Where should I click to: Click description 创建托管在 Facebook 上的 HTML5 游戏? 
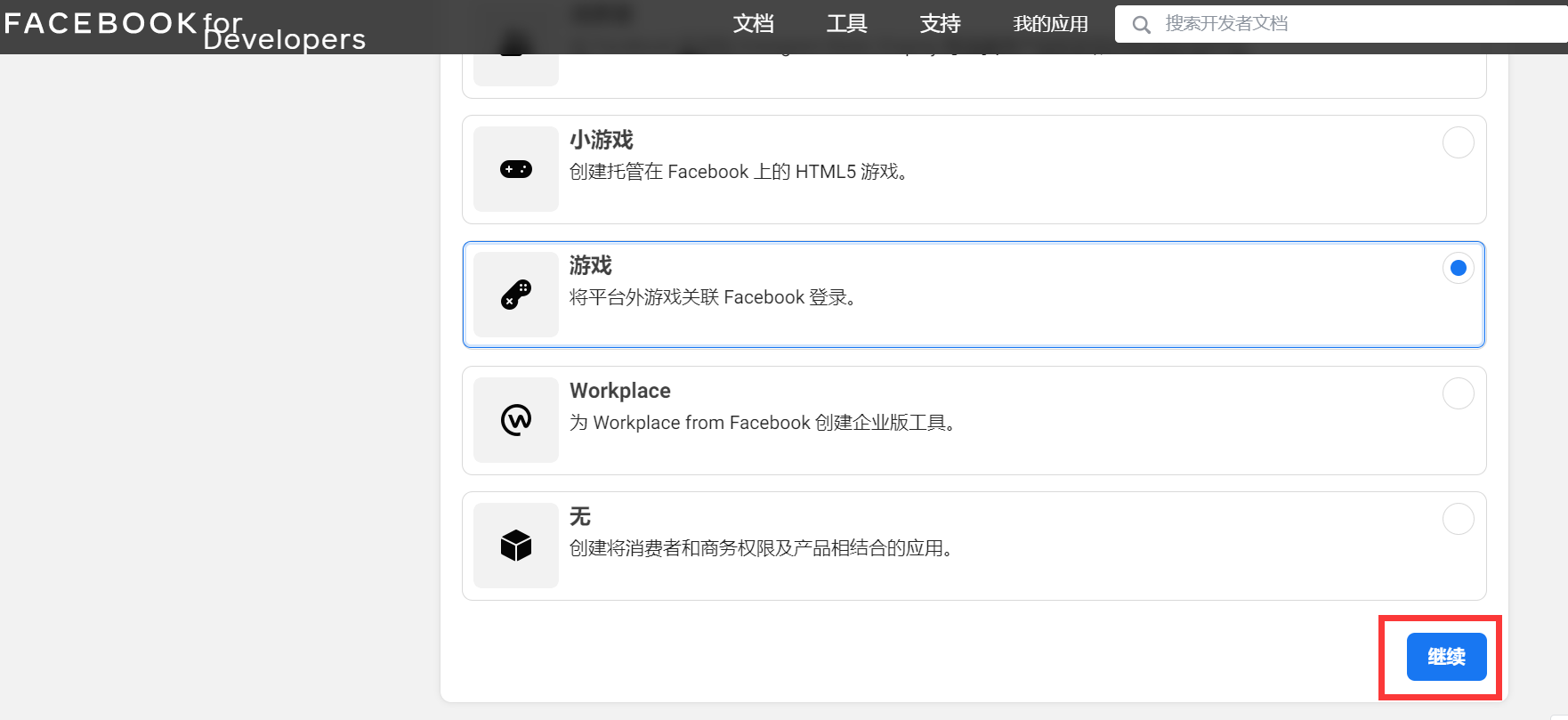739,172
